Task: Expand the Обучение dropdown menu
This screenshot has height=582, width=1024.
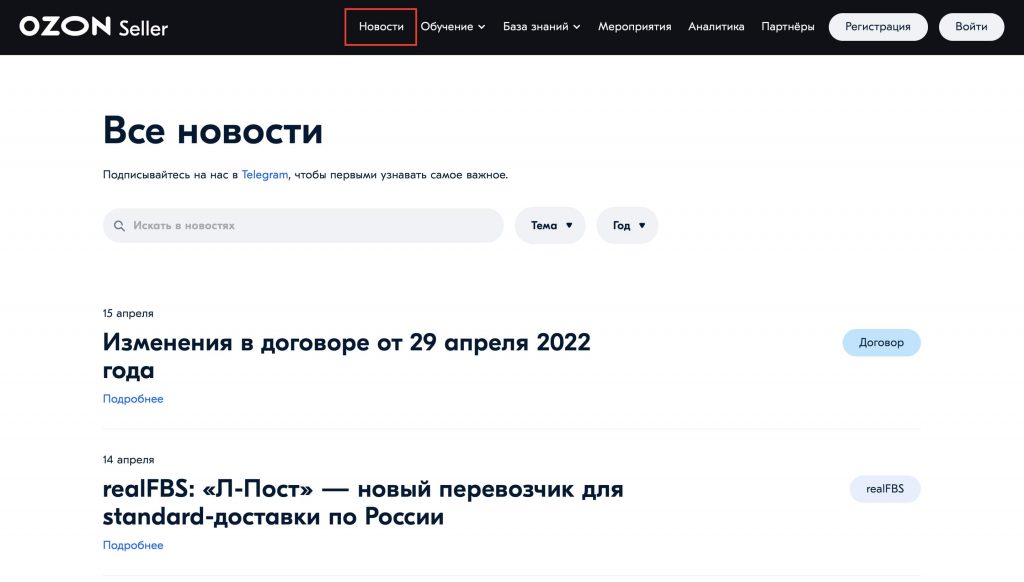Action: pyautogui.click(x=453, y=27)
